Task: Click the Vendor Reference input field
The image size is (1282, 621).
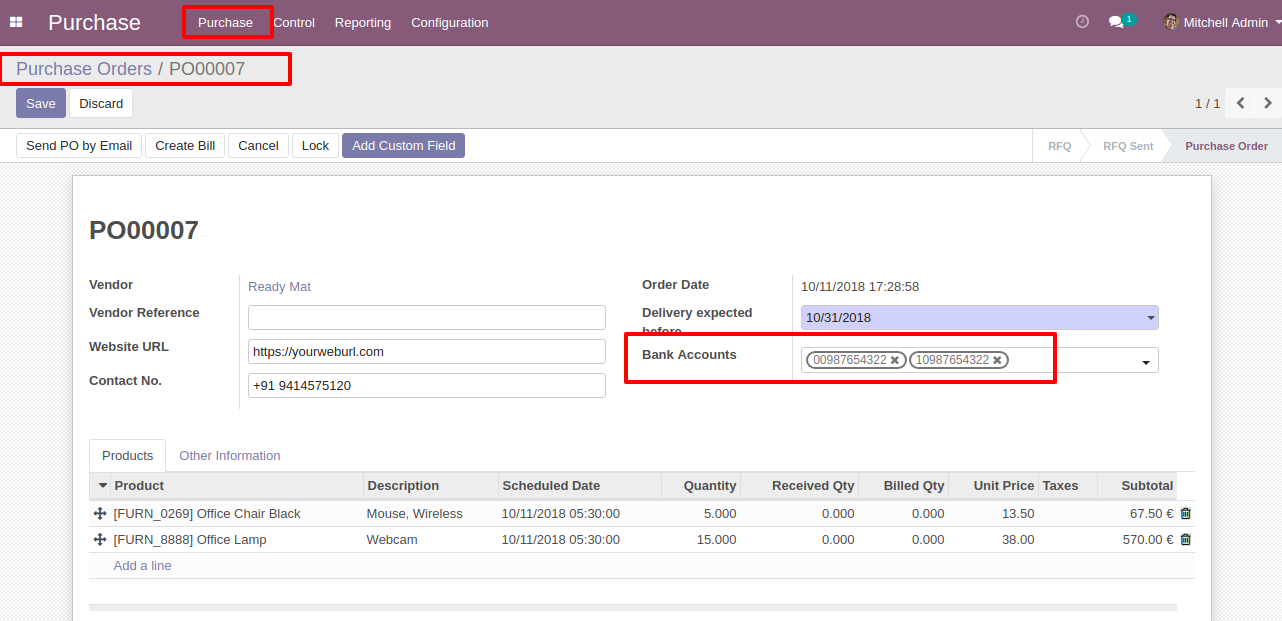Action: 427,318
